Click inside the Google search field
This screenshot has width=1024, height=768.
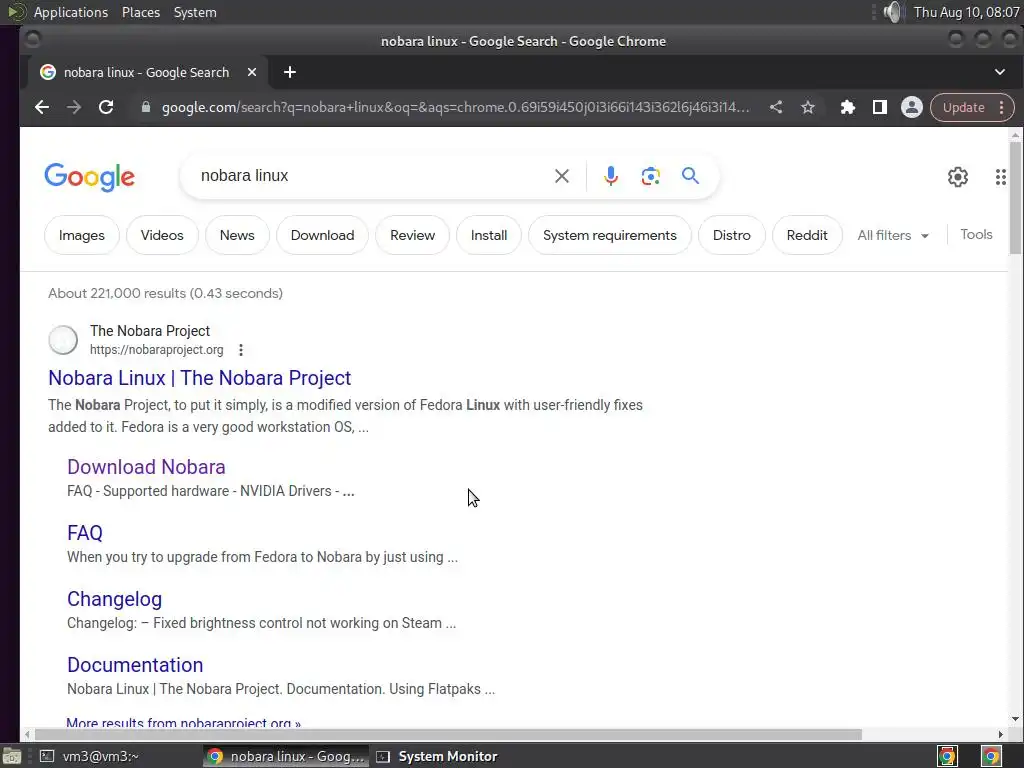coord(372,176)
